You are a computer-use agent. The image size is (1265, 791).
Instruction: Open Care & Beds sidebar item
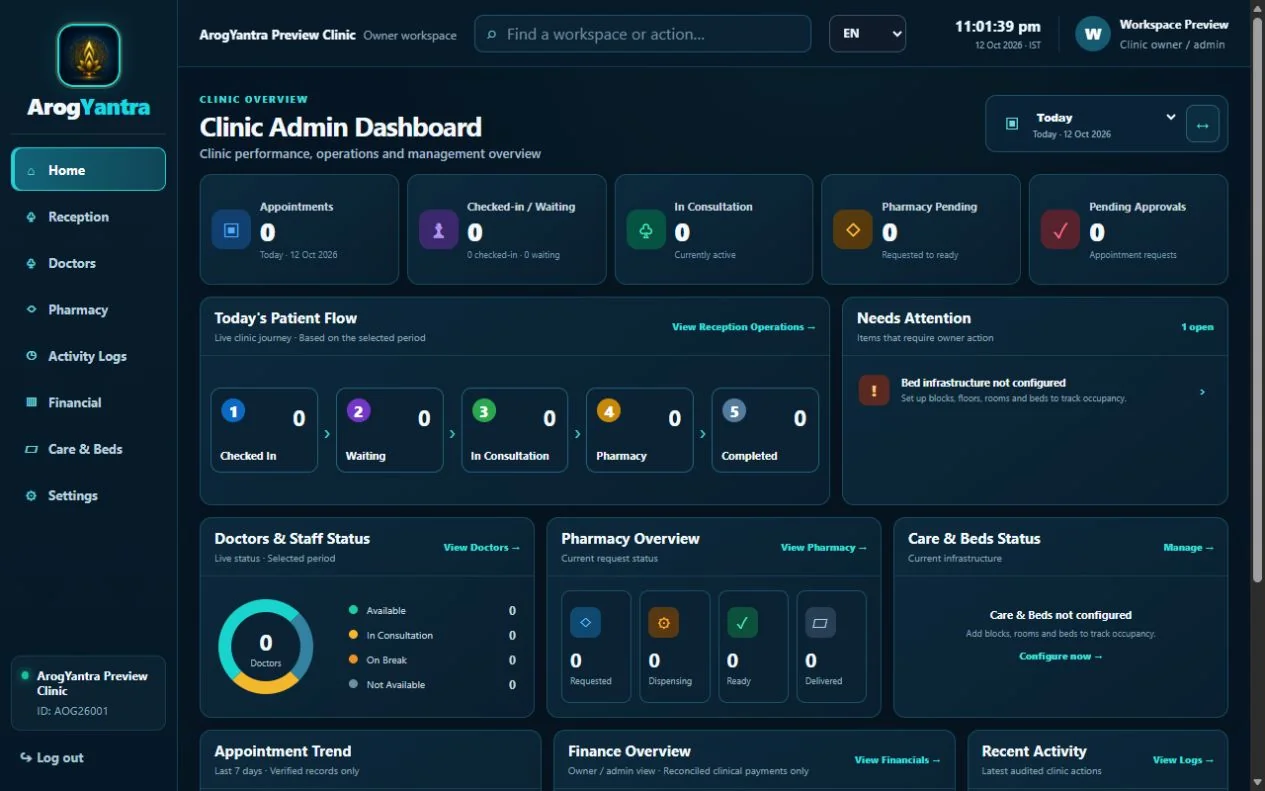tap(88, 449)
